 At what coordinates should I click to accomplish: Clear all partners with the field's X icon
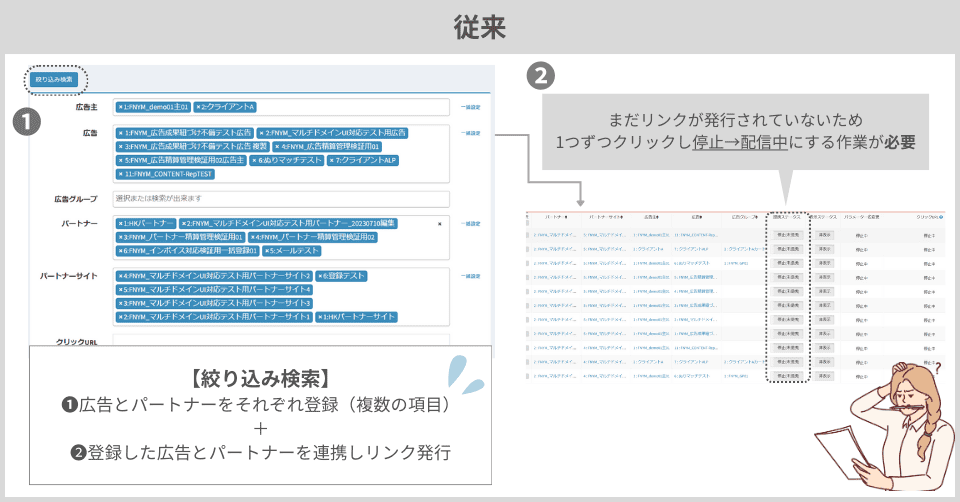click(x=439, y=224)
